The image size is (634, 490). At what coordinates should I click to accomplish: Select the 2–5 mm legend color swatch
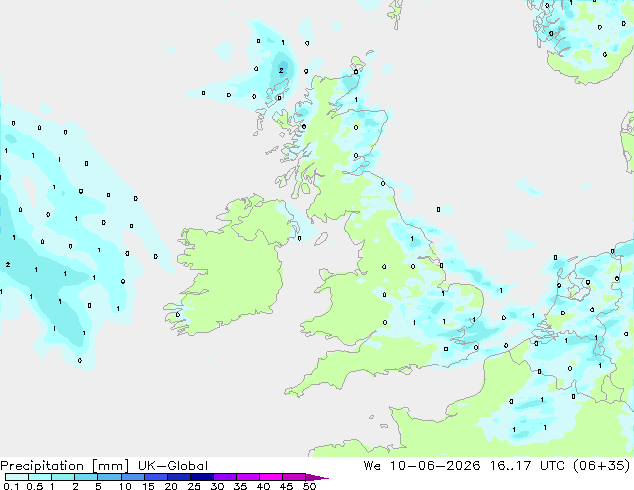tap(86, 477)
